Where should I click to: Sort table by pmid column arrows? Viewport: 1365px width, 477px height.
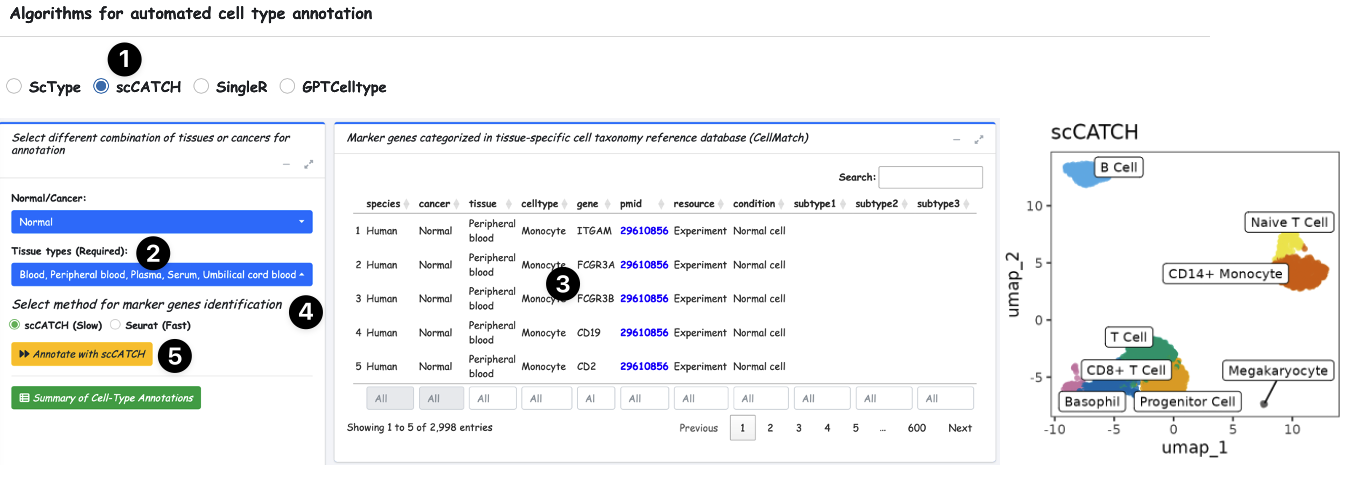point(660,204)
